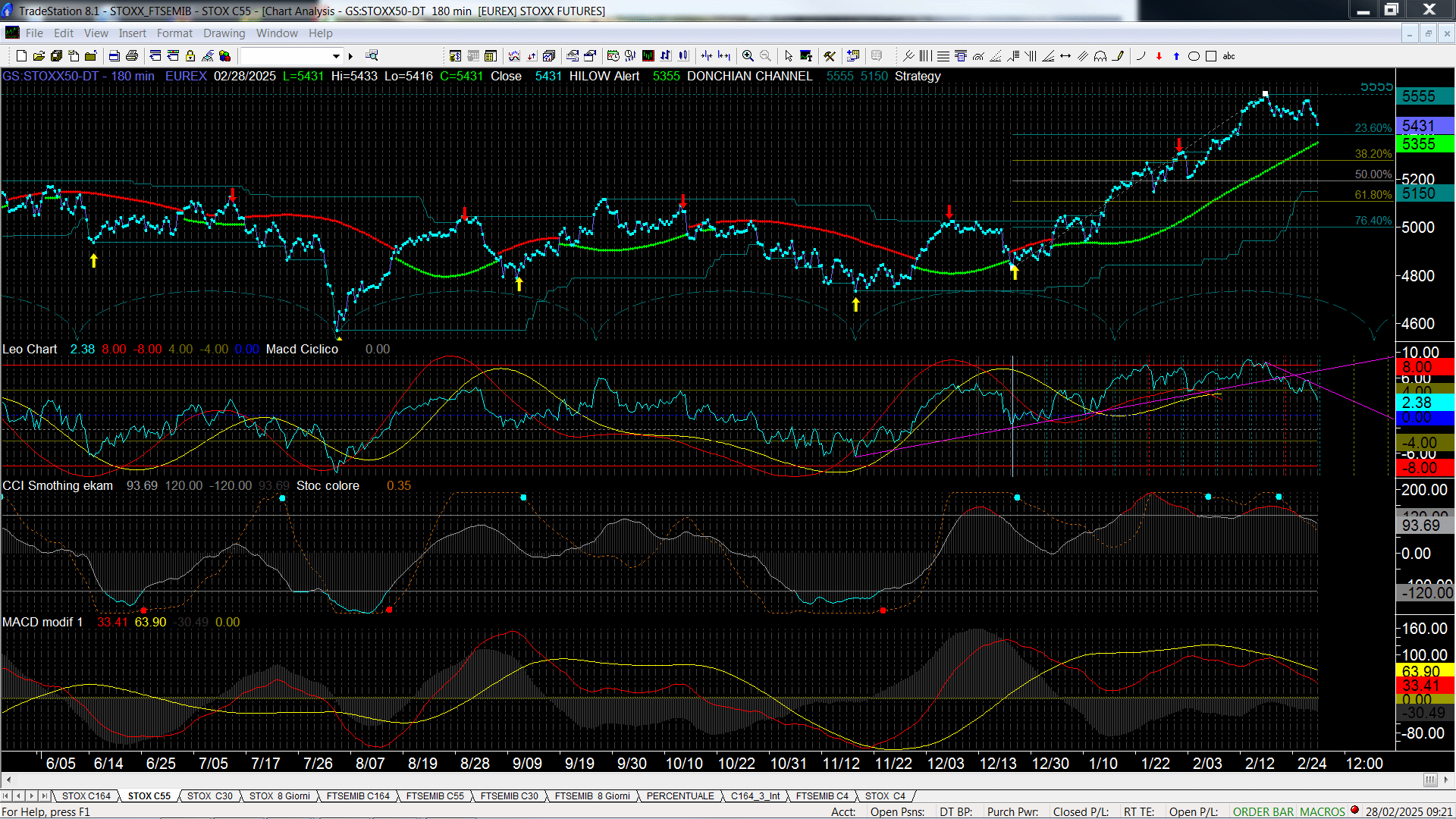Viewport: 1456px width, 819px height.
Task: Open the toolbar command line dropdown
Action: tap(336, 56)
